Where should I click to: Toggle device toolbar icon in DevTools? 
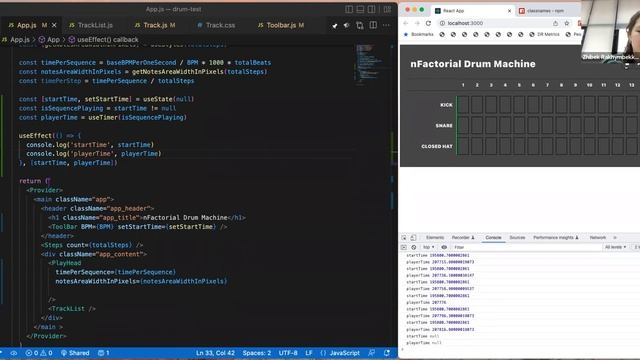click(413, 238)
